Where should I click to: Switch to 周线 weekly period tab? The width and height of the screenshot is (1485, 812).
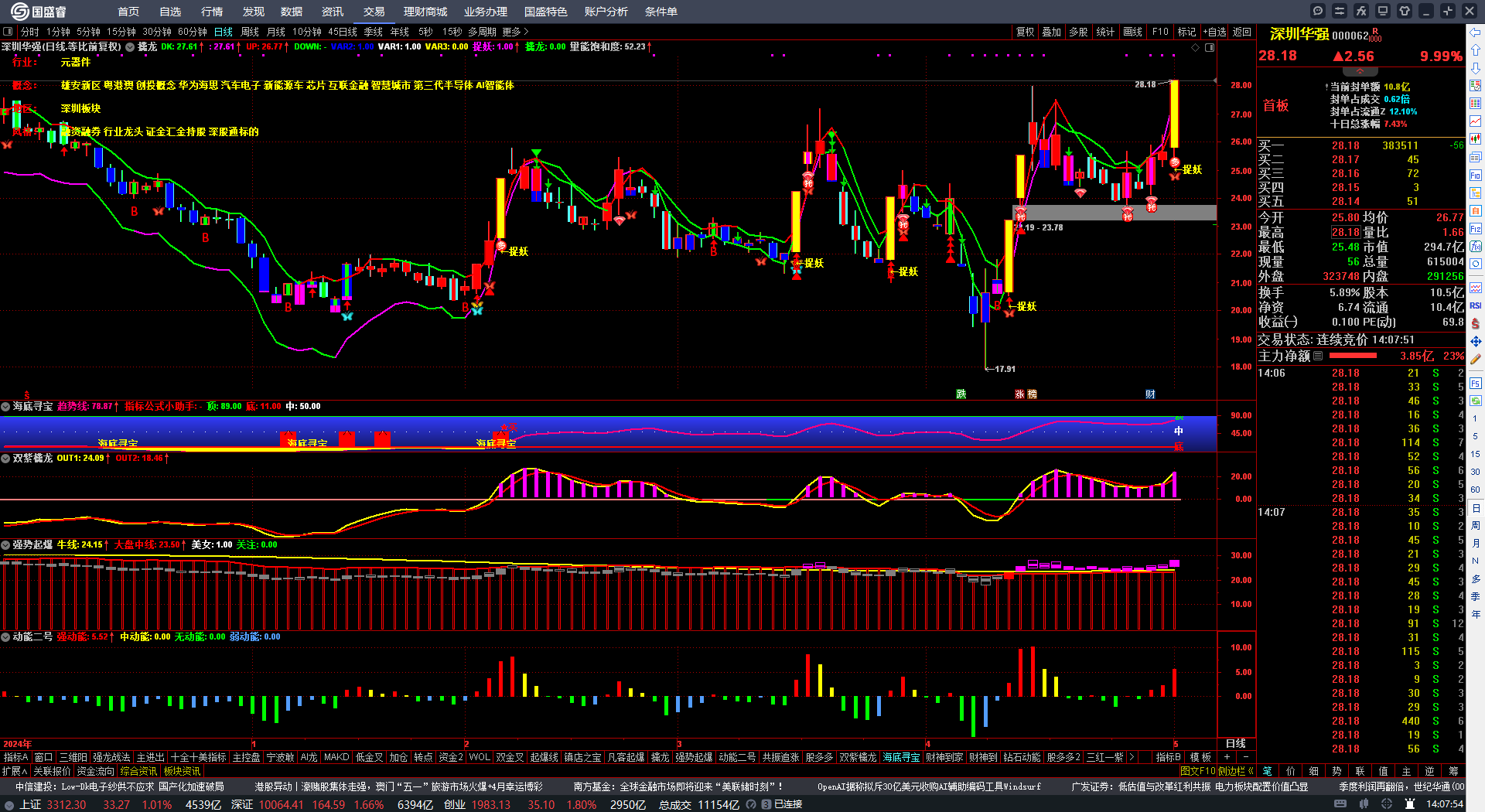pyautogui.click(x=250, y=32)
